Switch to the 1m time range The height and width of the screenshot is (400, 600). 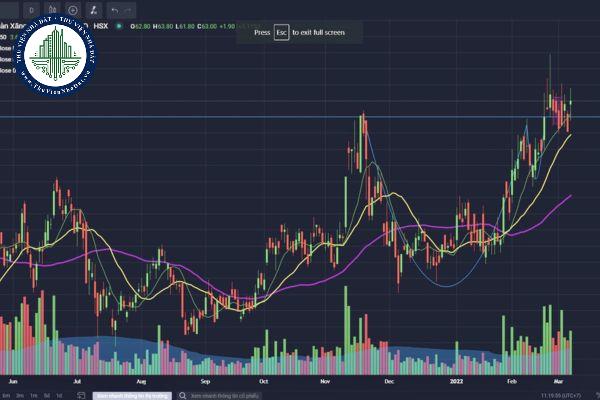coord(34,395)
